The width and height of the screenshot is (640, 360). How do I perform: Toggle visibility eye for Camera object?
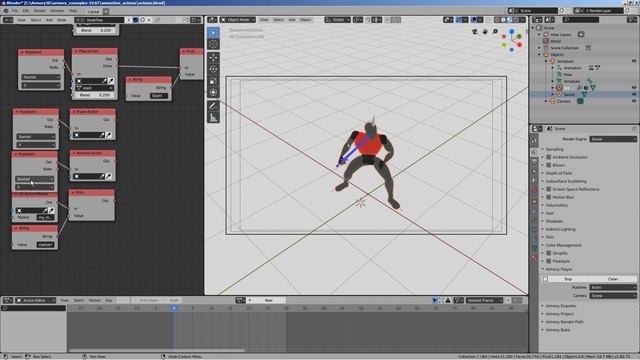[x=634, y=101]
